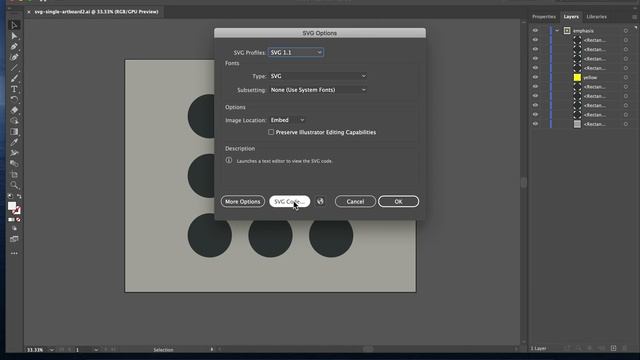Image resolution: width=640 pixels, height=360 pixels.
Task: Click Cancel in SVG Options dialog
Action: (355, 202)
